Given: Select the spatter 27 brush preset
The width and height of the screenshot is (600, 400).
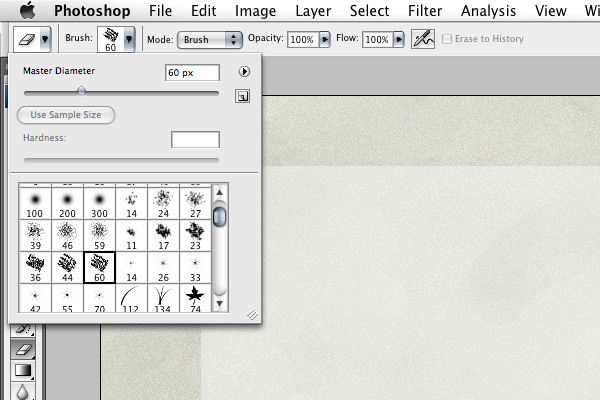Looking at the screenshot, I should point(196,203).
